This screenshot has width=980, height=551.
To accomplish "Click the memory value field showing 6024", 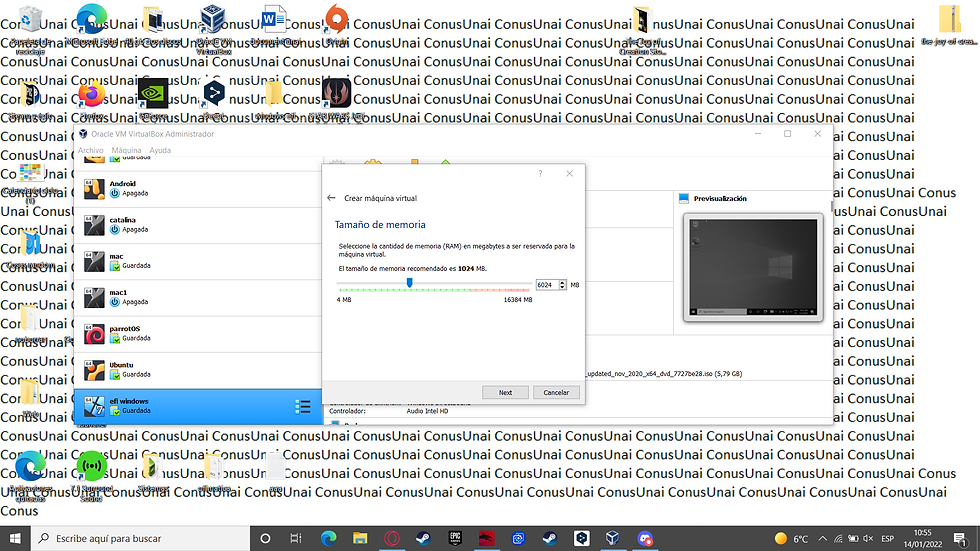I will tap(547, 285).
